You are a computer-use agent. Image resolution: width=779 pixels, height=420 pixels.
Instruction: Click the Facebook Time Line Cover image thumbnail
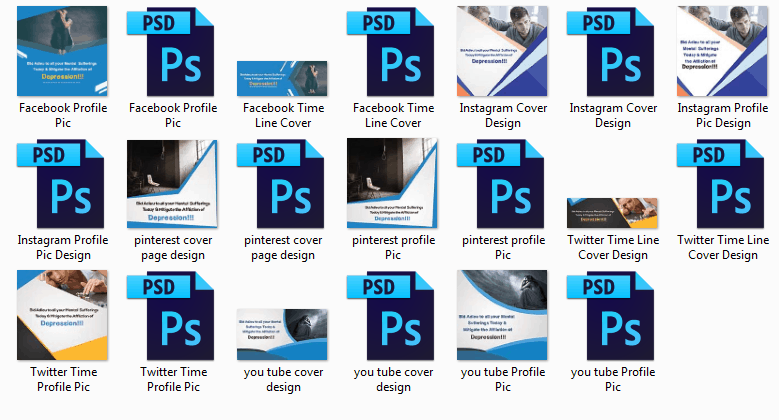click(x=283, y=75)
